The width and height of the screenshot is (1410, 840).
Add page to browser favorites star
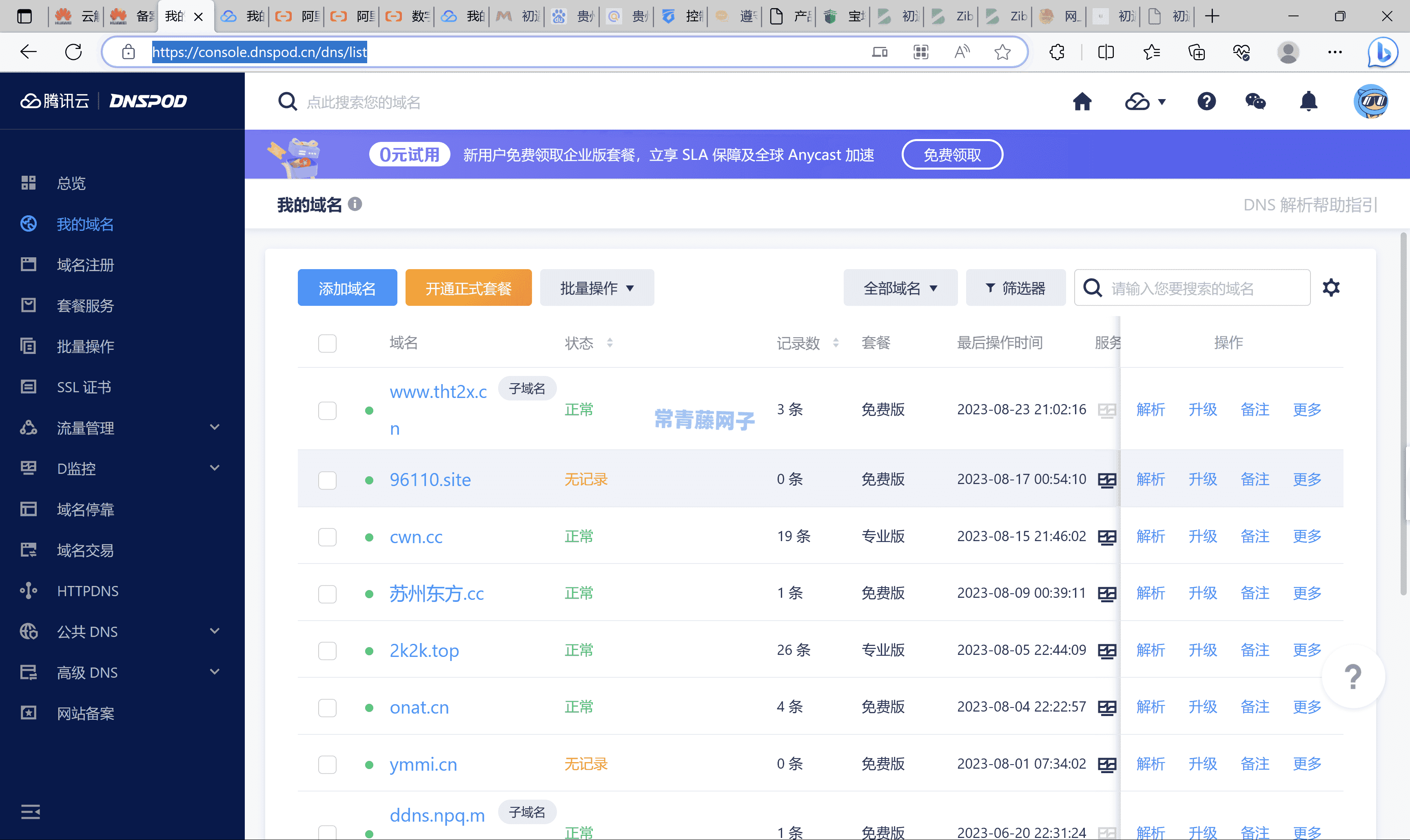pyautogui.click(x=1002, y=52)
